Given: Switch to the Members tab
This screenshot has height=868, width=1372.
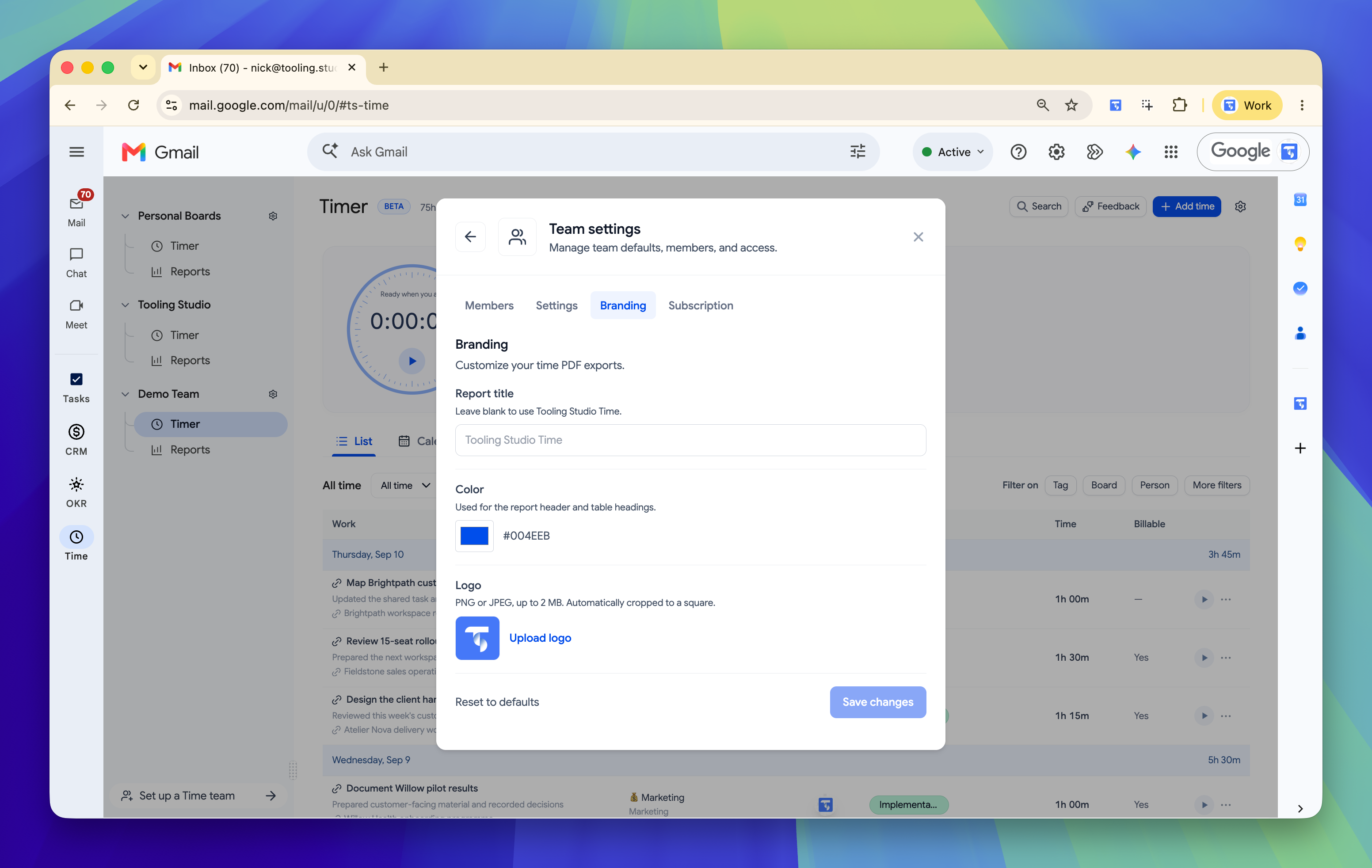Looking at the screenshot, I should pos(489,305).
